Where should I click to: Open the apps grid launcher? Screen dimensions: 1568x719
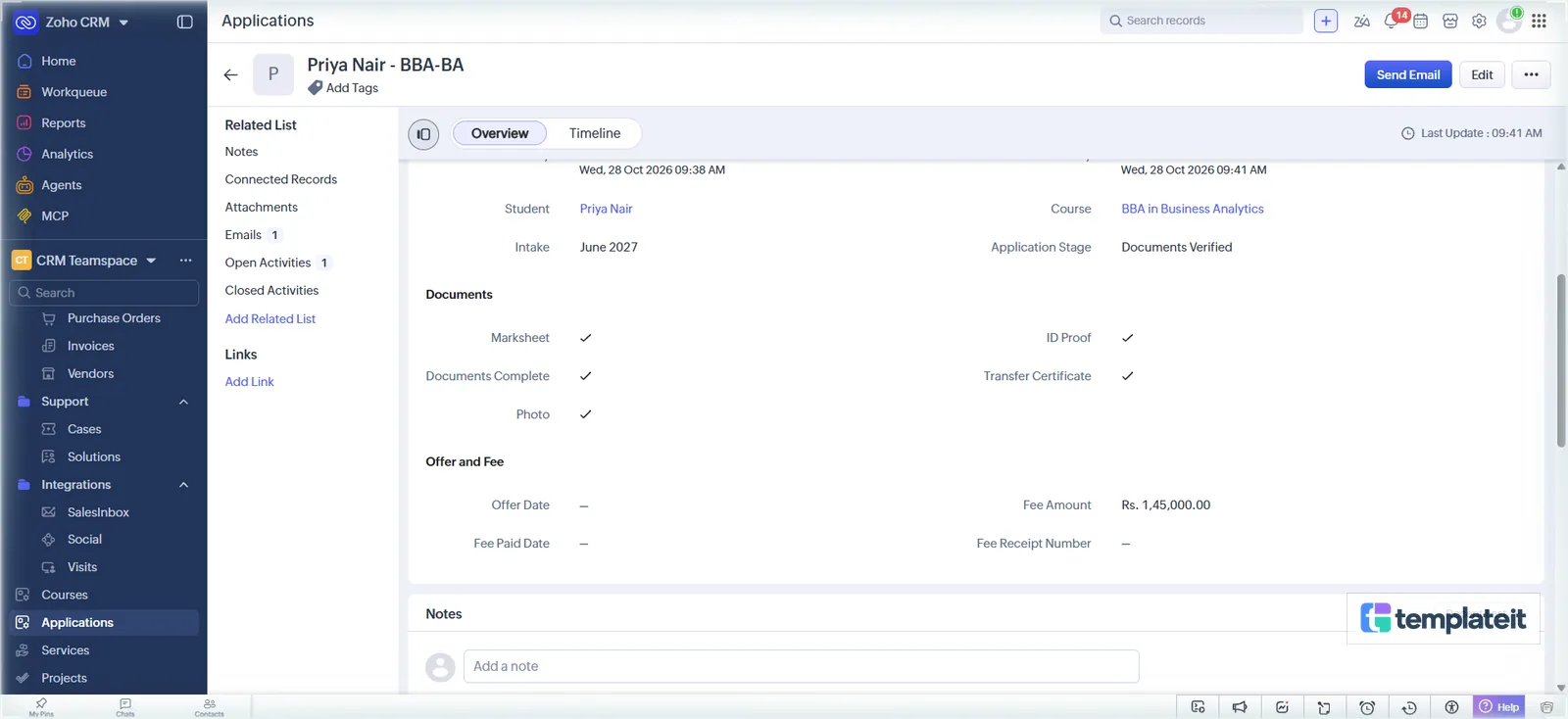(1539, 21)
